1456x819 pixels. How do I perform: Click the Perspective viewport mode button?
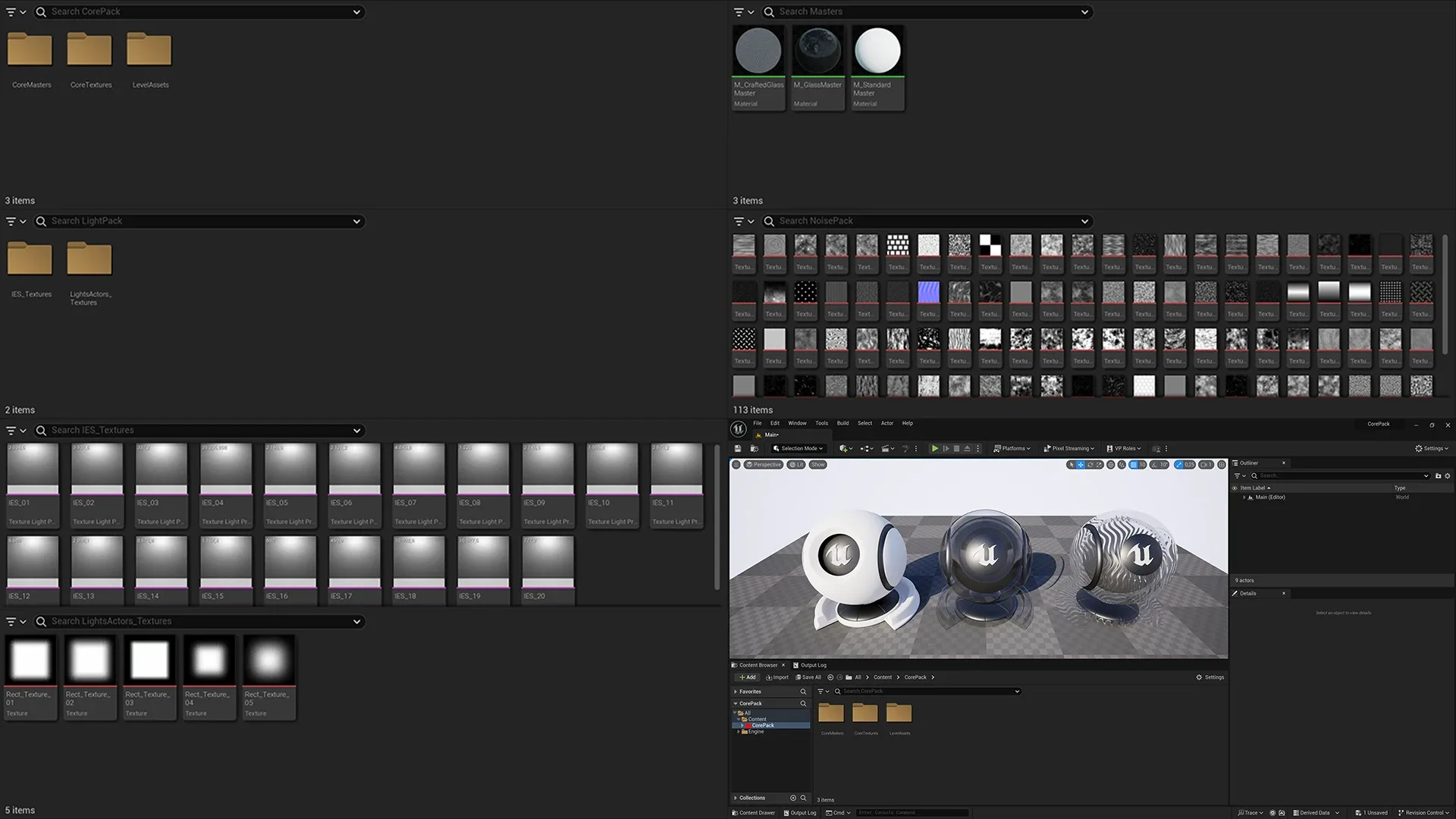click(x=764, y=465)
